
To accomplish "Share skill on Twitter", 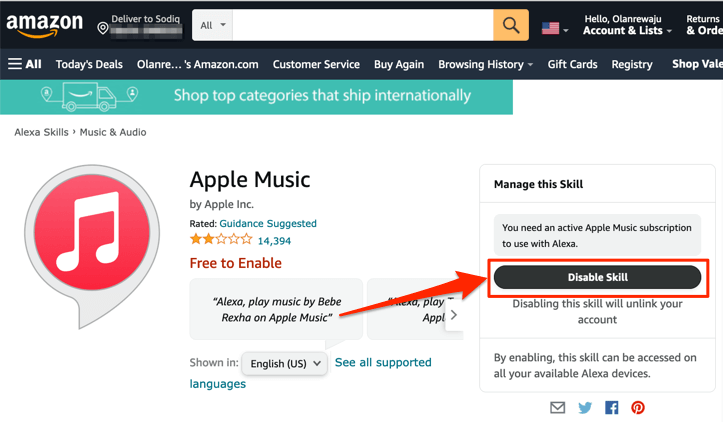I will tap(585, 408).
